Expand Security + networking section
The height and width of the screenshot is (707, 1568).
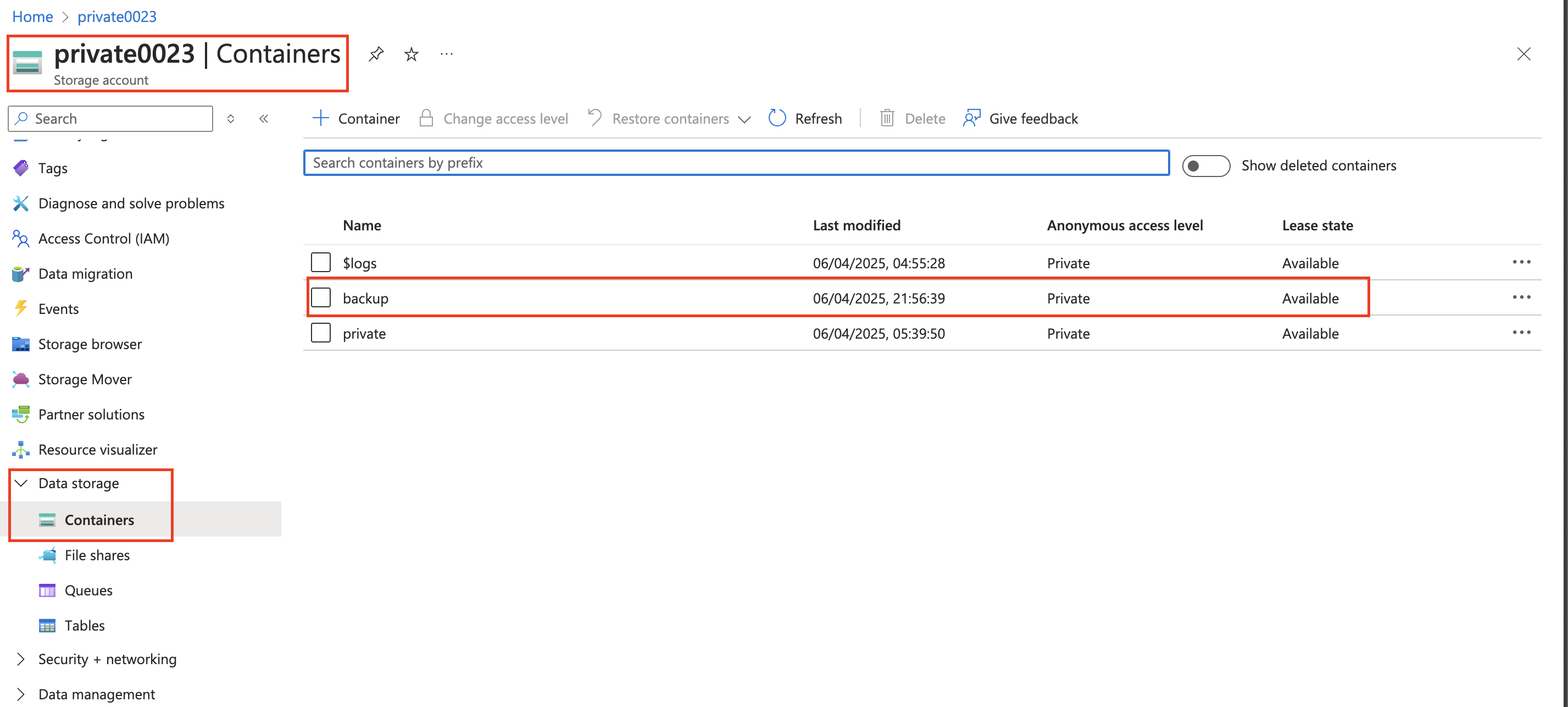coord(21,660)
